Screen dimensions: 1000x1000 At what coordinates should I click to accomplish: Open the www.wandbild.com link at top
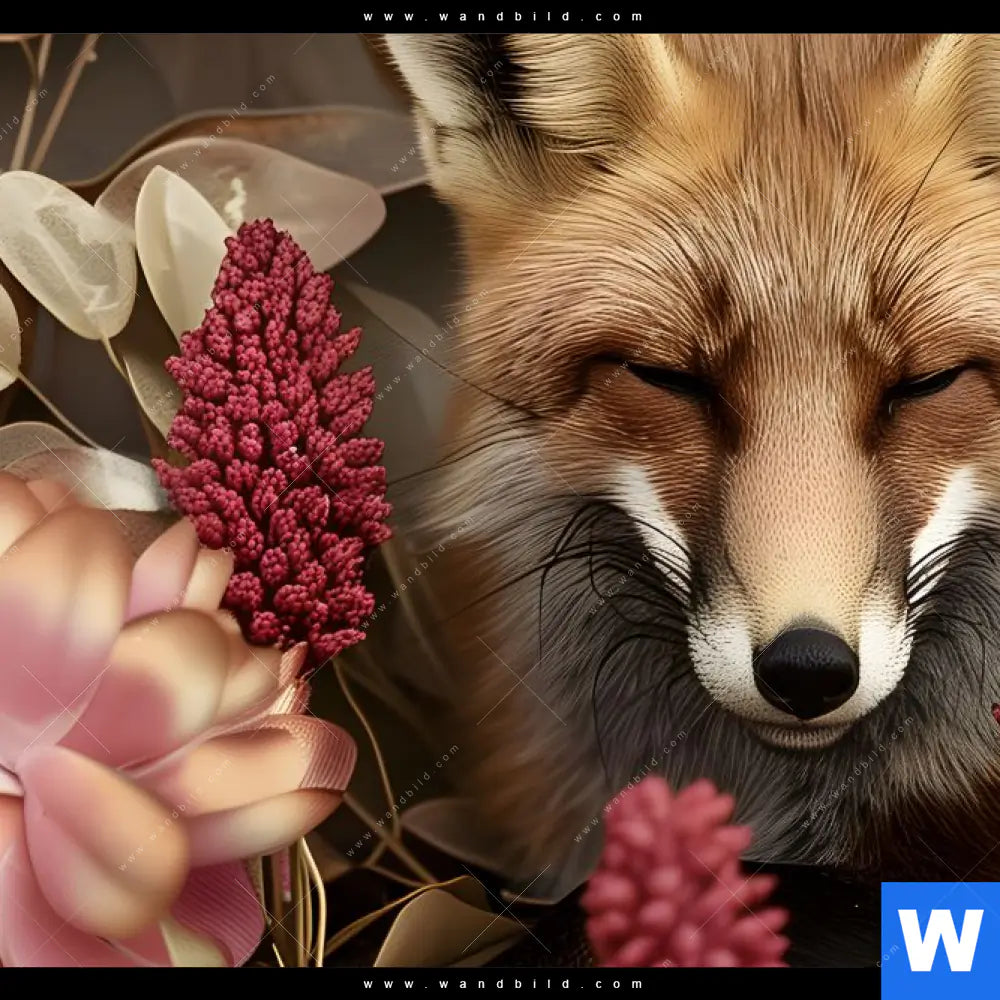[x=503, y=16]
